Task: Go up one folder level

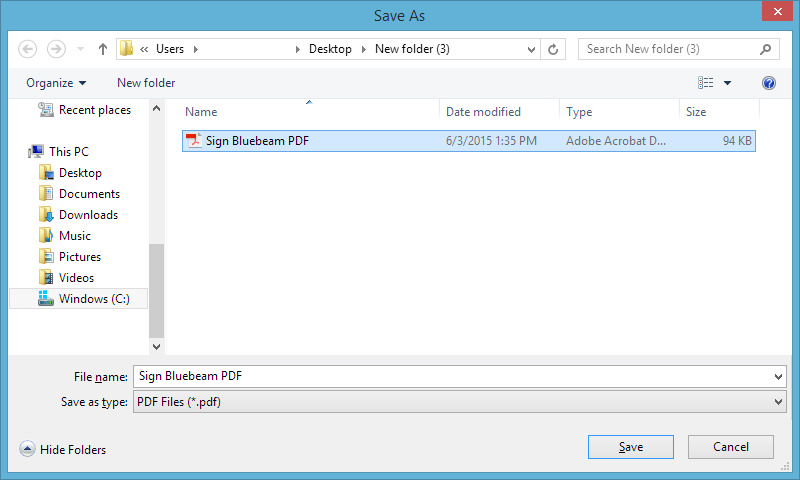Action: (103, 49)
